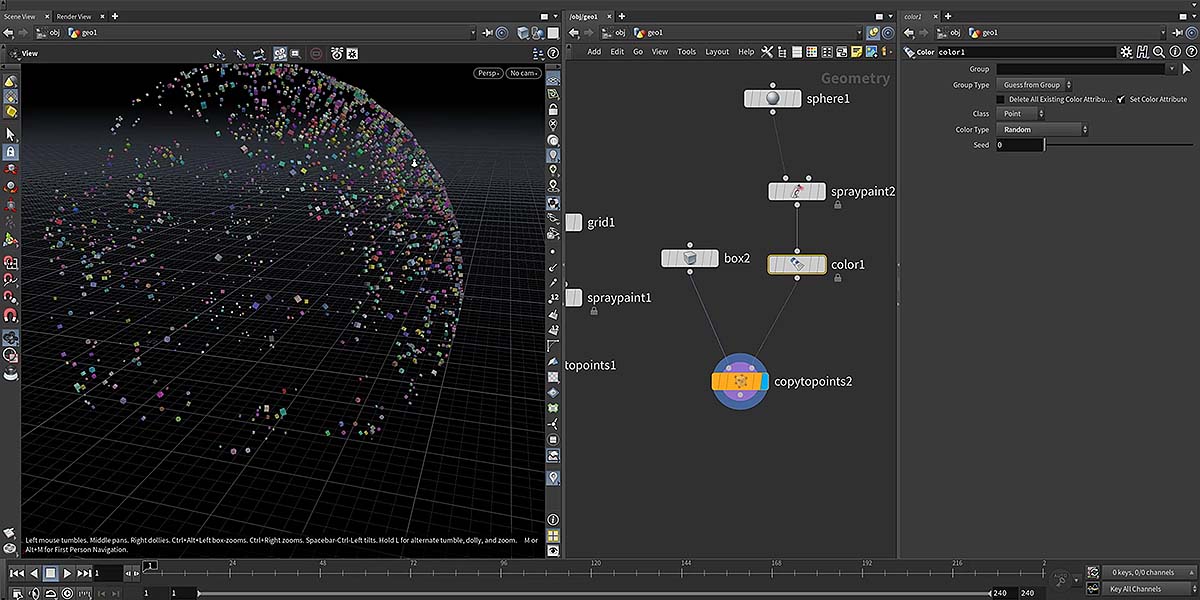
Task: Jump to the first frame
Action: (x=16, y=573)
